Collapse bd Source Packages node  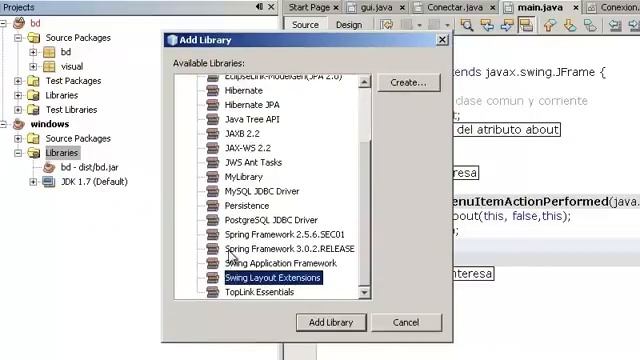(18, 38)
